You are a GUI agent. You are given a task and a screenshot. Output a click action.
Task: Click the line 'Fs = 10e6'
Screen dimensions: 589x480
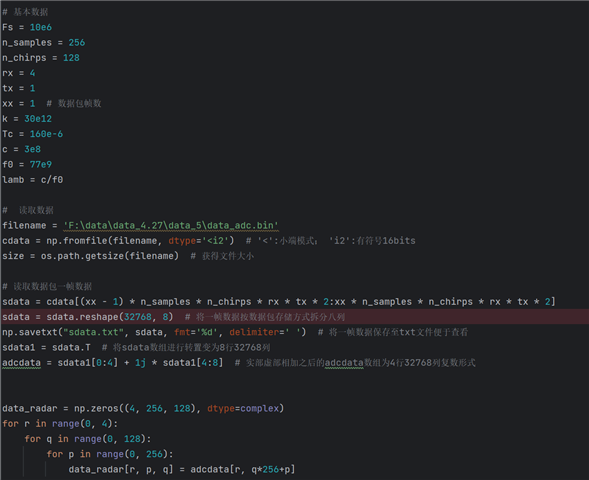27,27
